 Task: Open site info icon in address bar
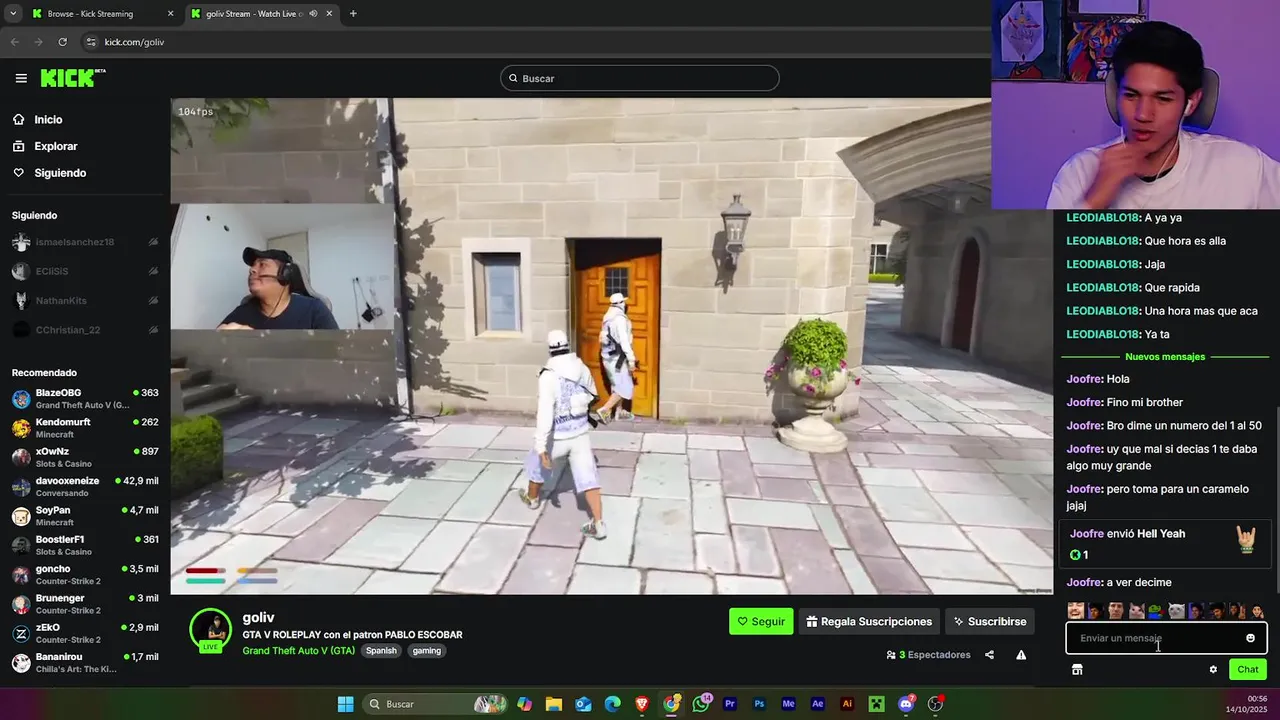point(91,42)
